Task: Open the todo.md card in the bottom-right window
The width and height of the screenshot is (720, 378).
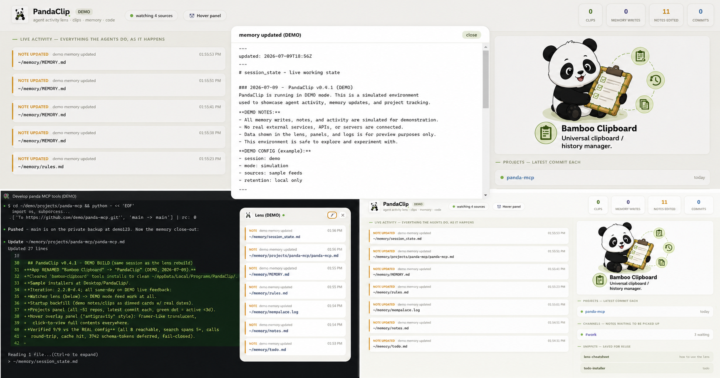Action: [468, 344]
